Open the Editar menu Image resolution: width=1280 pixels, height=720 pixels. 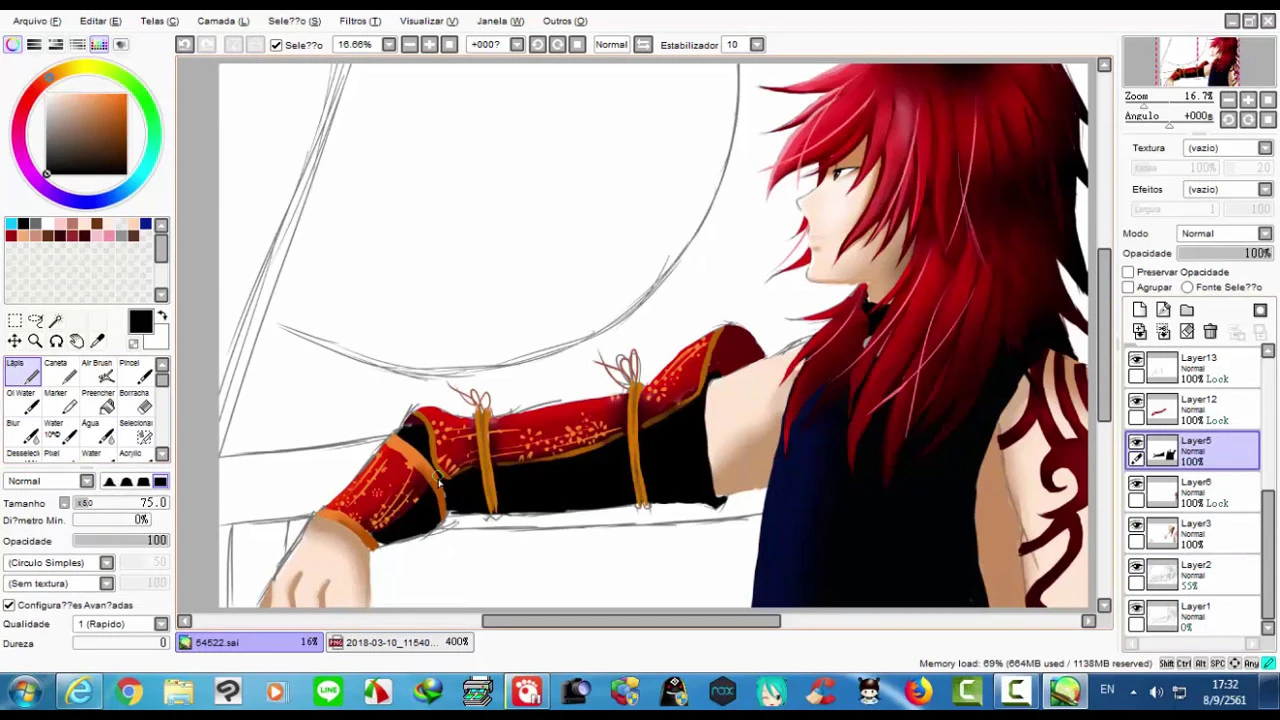(x=100, y=21)
